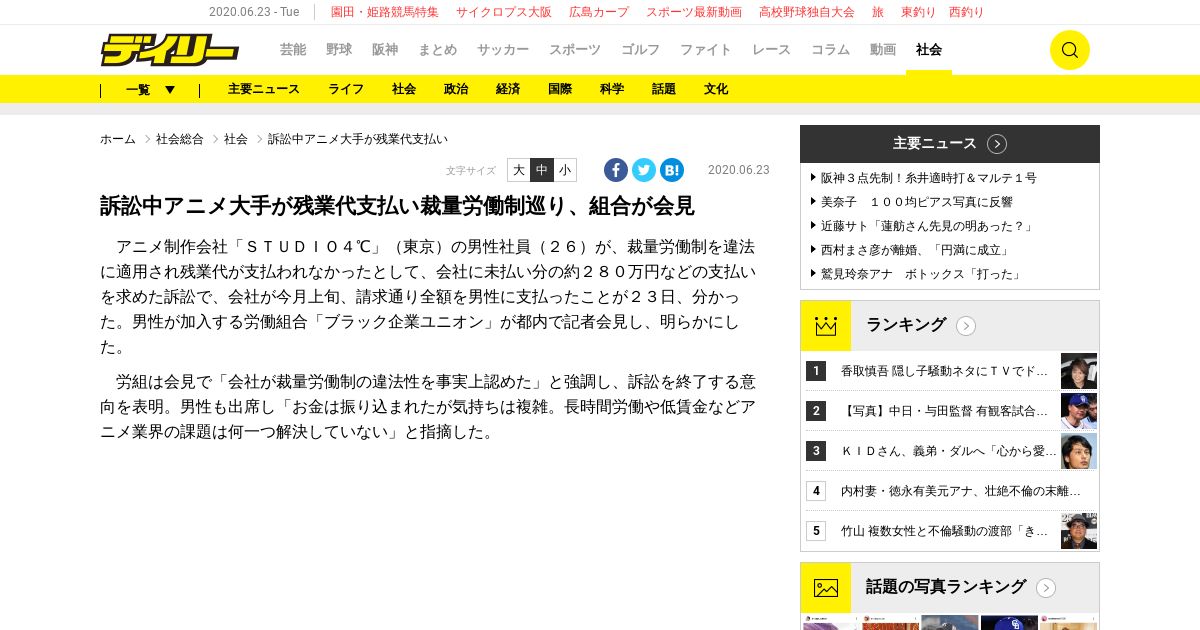Read 鷲見玲奈アナ headline
Viewport: 1200px width, 630px height.
click(921, 274)
